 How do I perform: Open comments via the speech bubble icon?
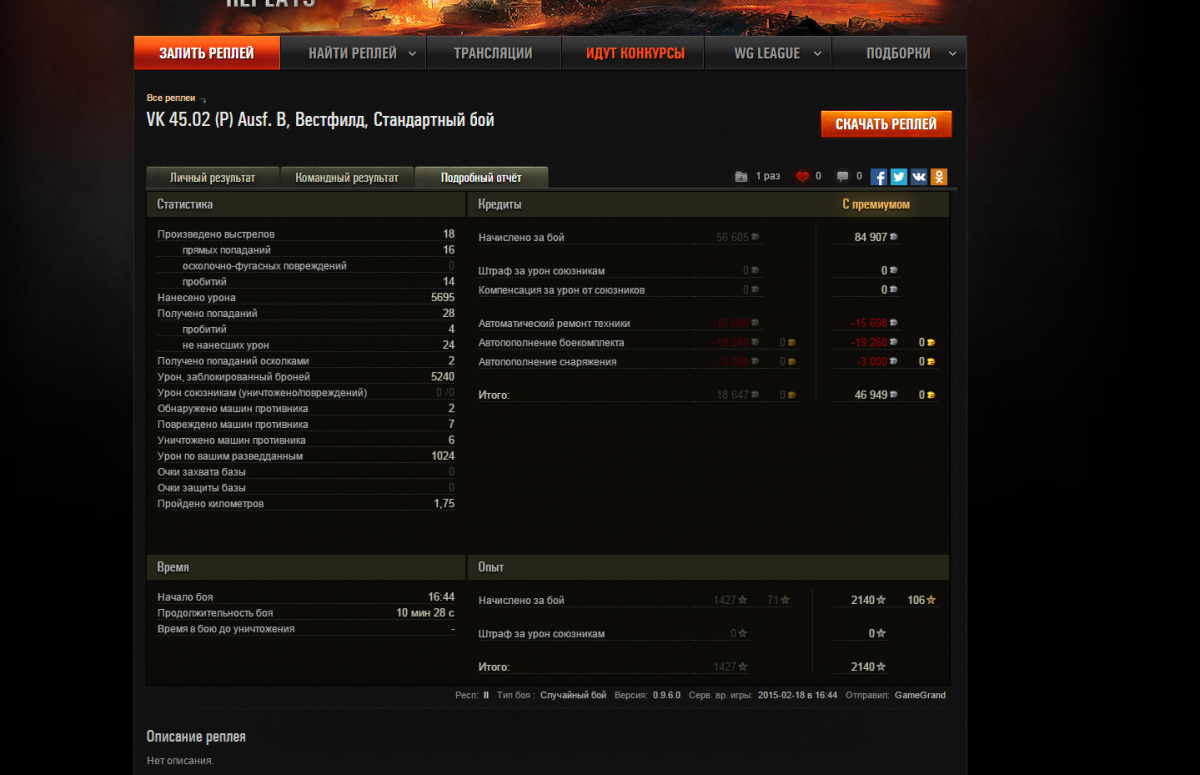843,177
